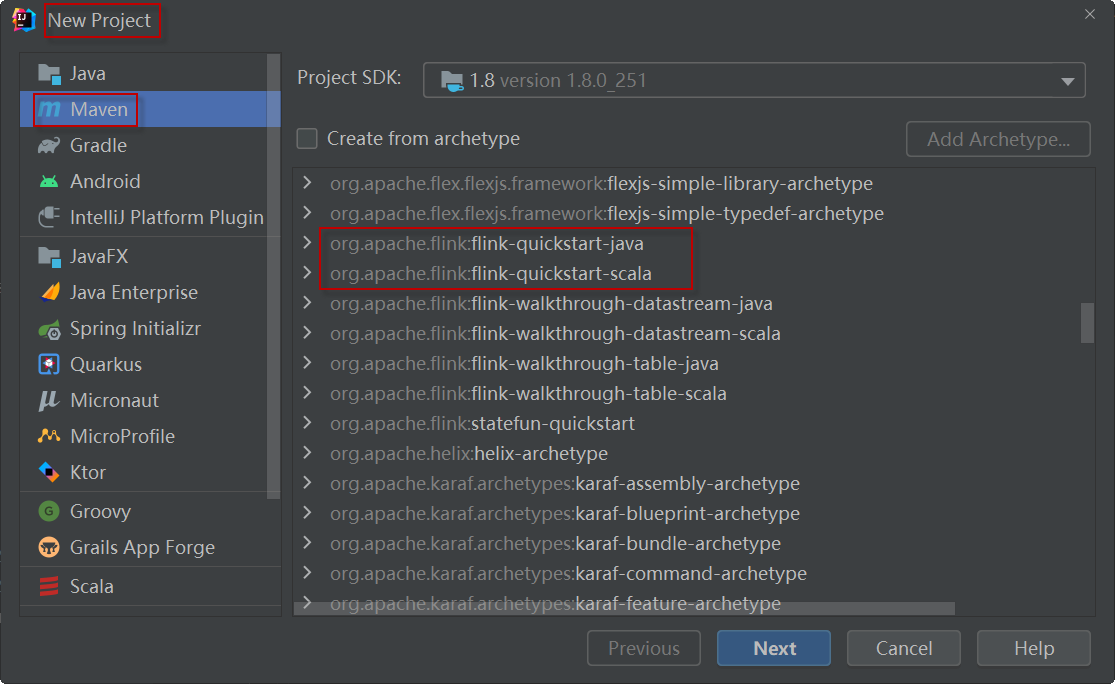Viewport: 1115px width, 684px height.
Task: Expand the flink-quickstart-java archetype node
Action: coord(307,244)
